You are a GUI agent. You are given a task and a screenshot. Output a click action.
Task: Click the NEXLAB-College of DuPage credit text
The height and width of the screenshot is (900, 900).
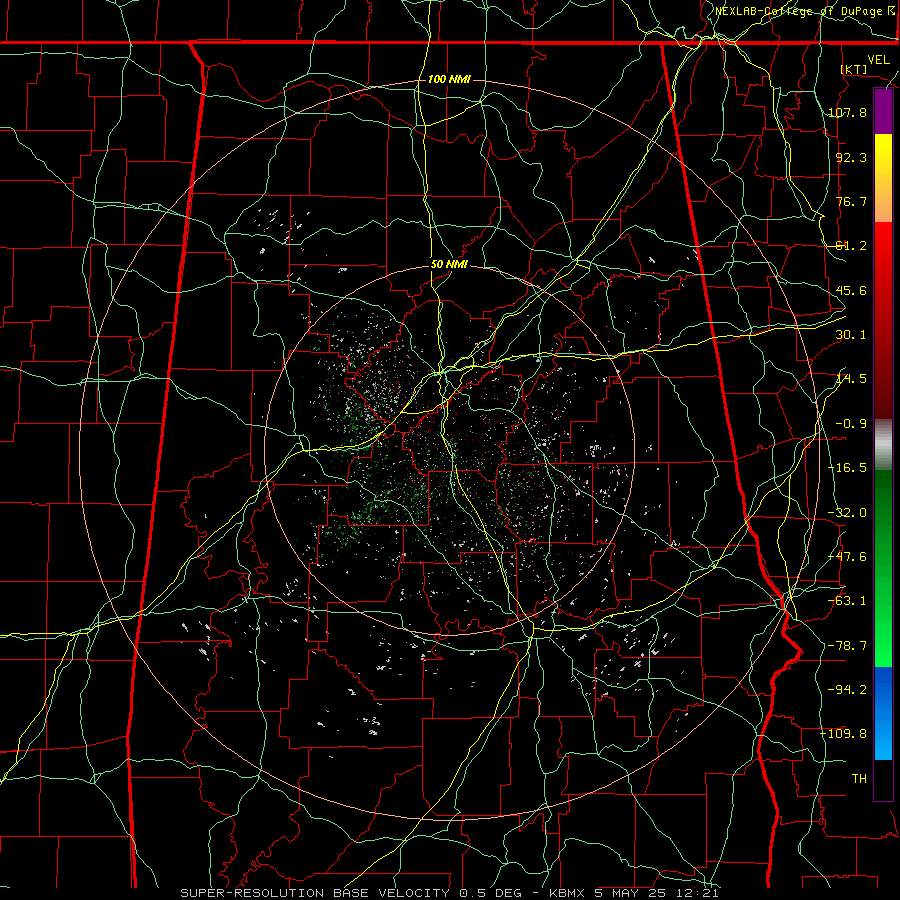pyautogui.click(x=805, y=11)
